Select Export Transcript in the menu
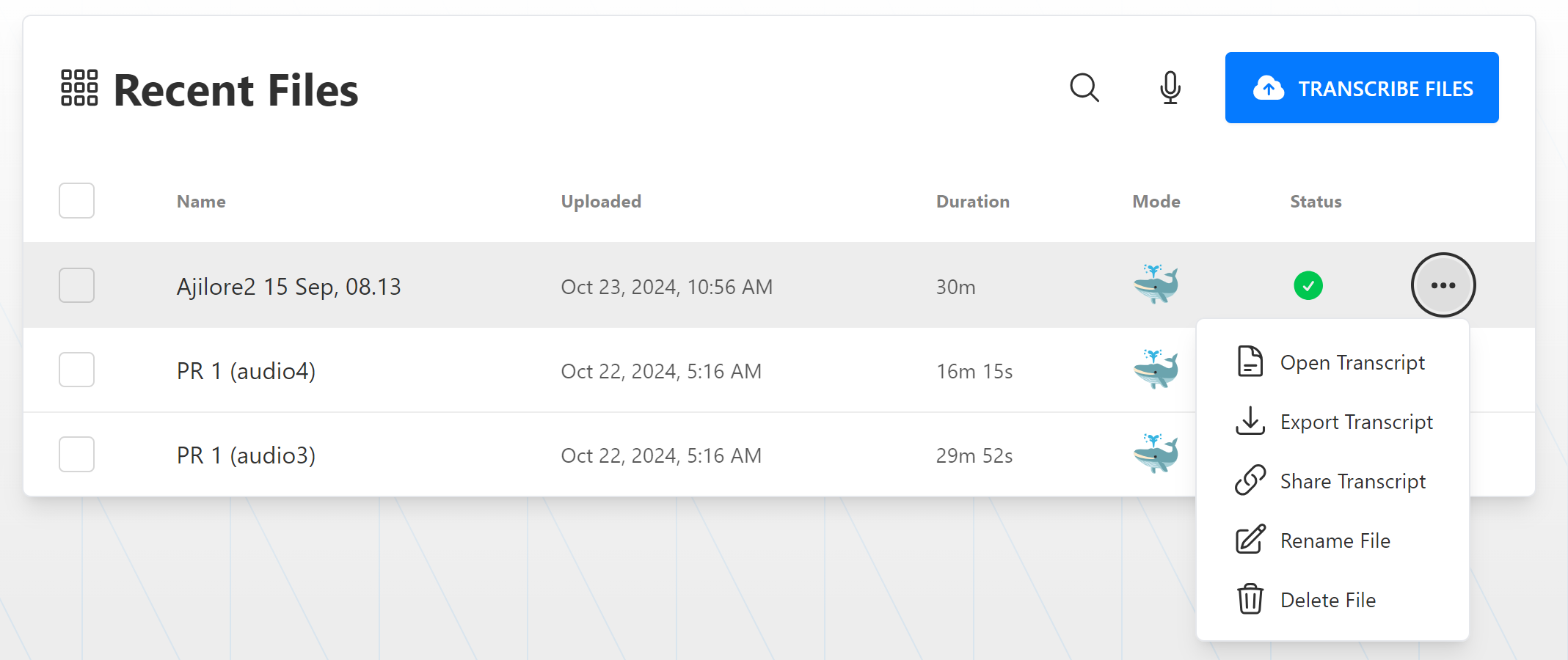The image size is (1568, 660). point(1332,422)
